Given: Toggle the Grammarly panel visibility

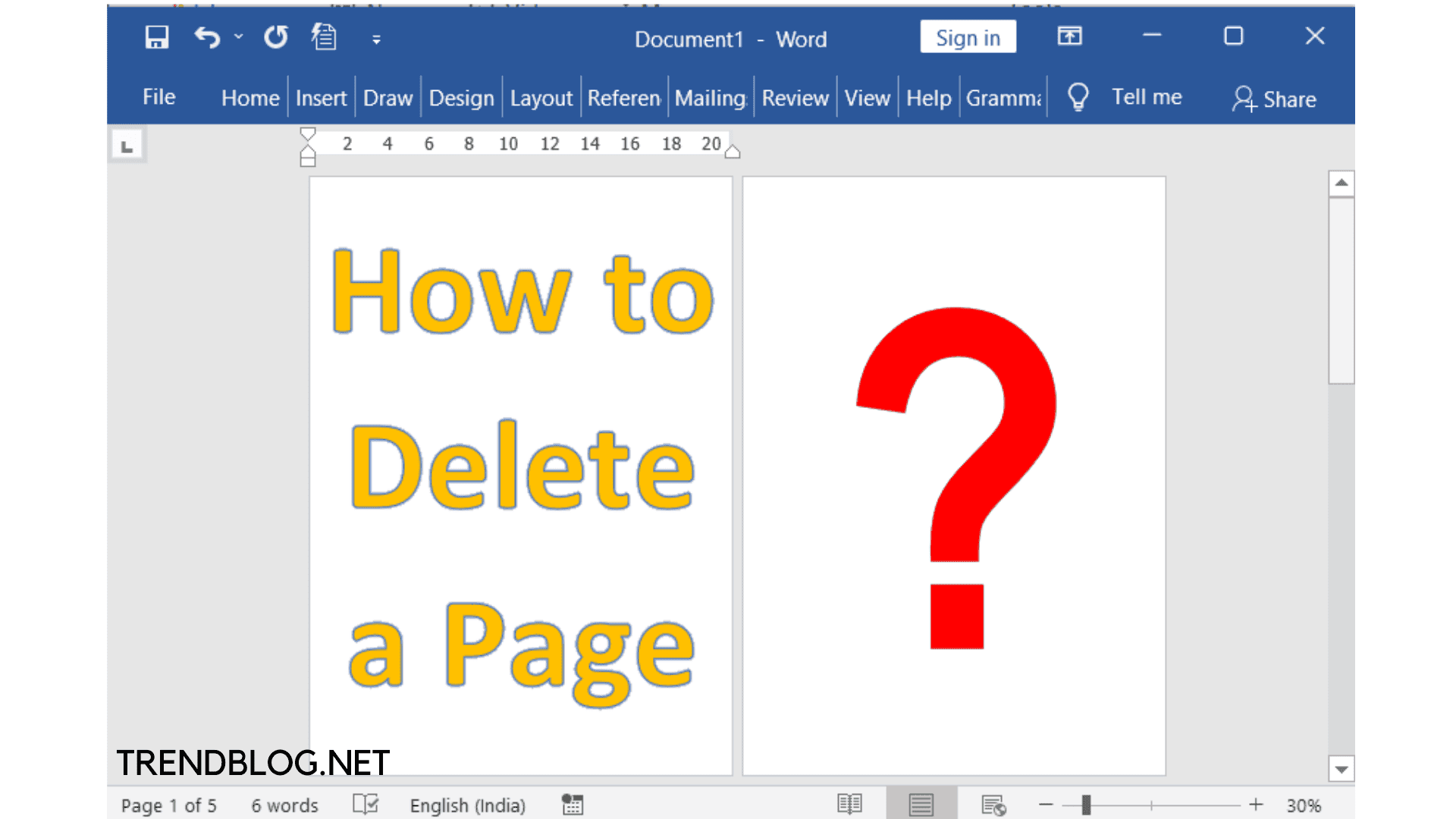Looking at the screenshot, I should coord(1003,98).
